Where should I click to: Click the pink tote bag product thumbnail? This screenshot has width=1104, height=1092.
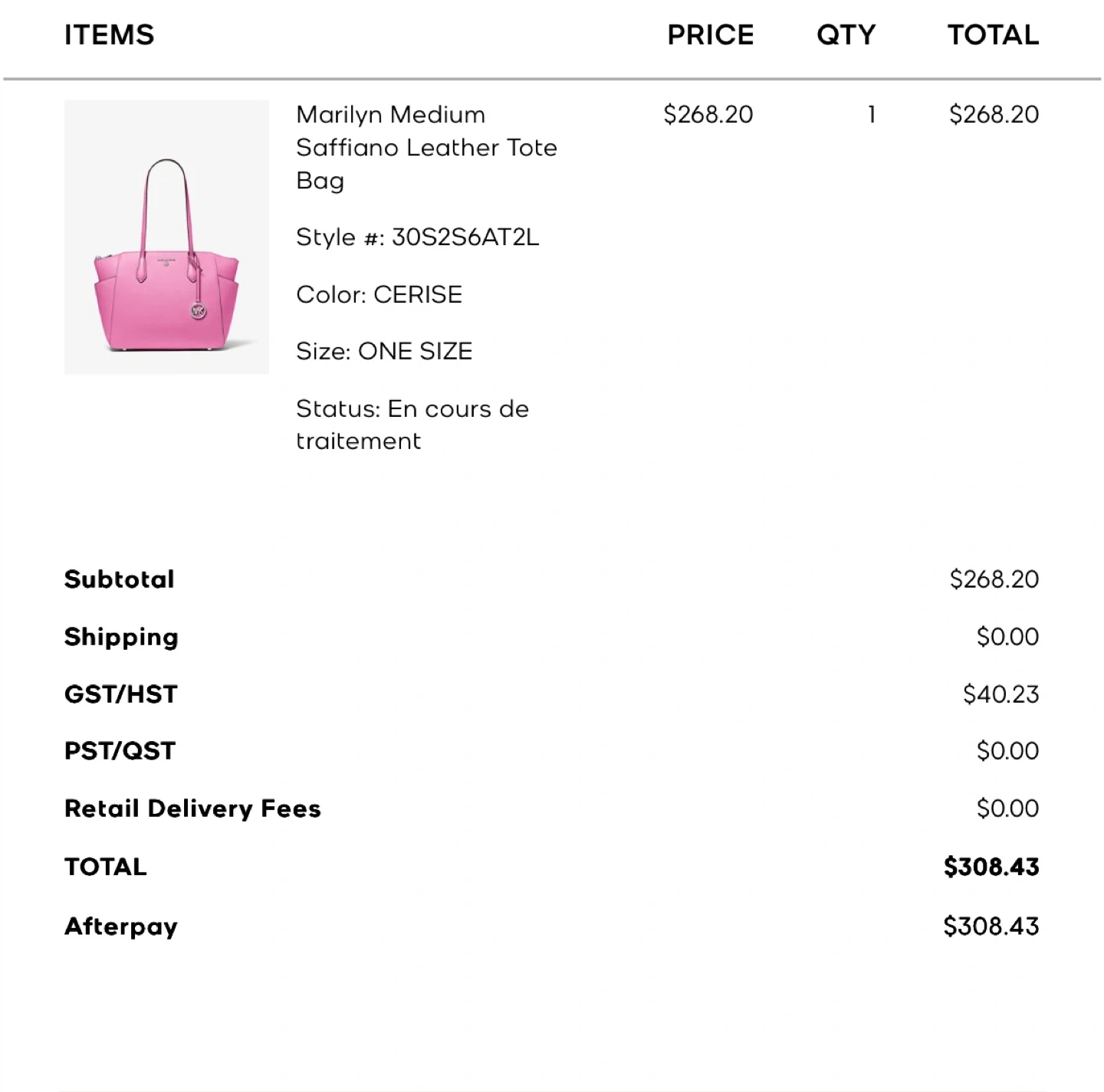pyautogui.click(x=166, y=237)
